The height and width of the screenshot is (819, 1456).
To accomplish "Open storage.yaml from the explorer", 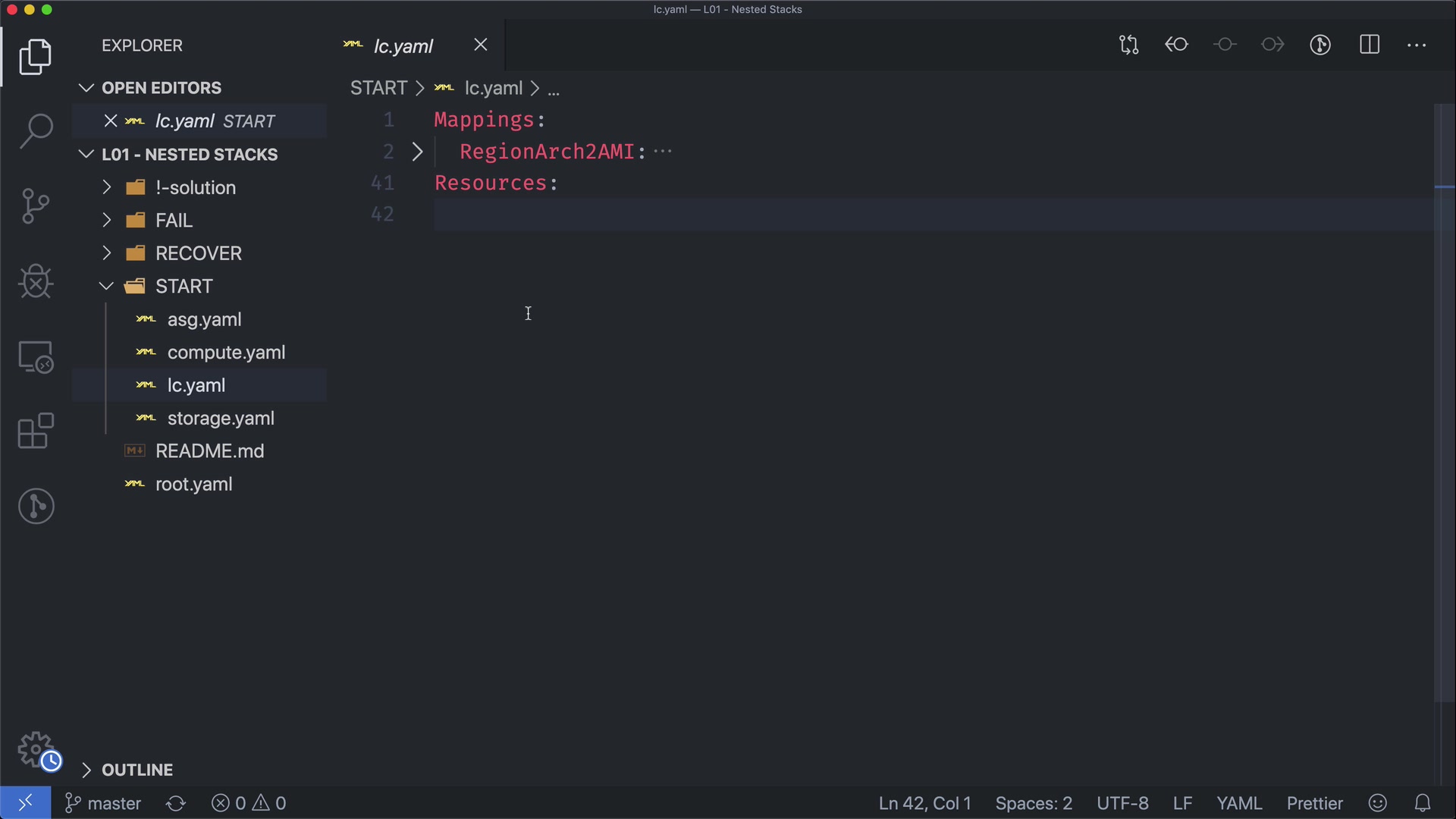I will (x=221, y=419).
